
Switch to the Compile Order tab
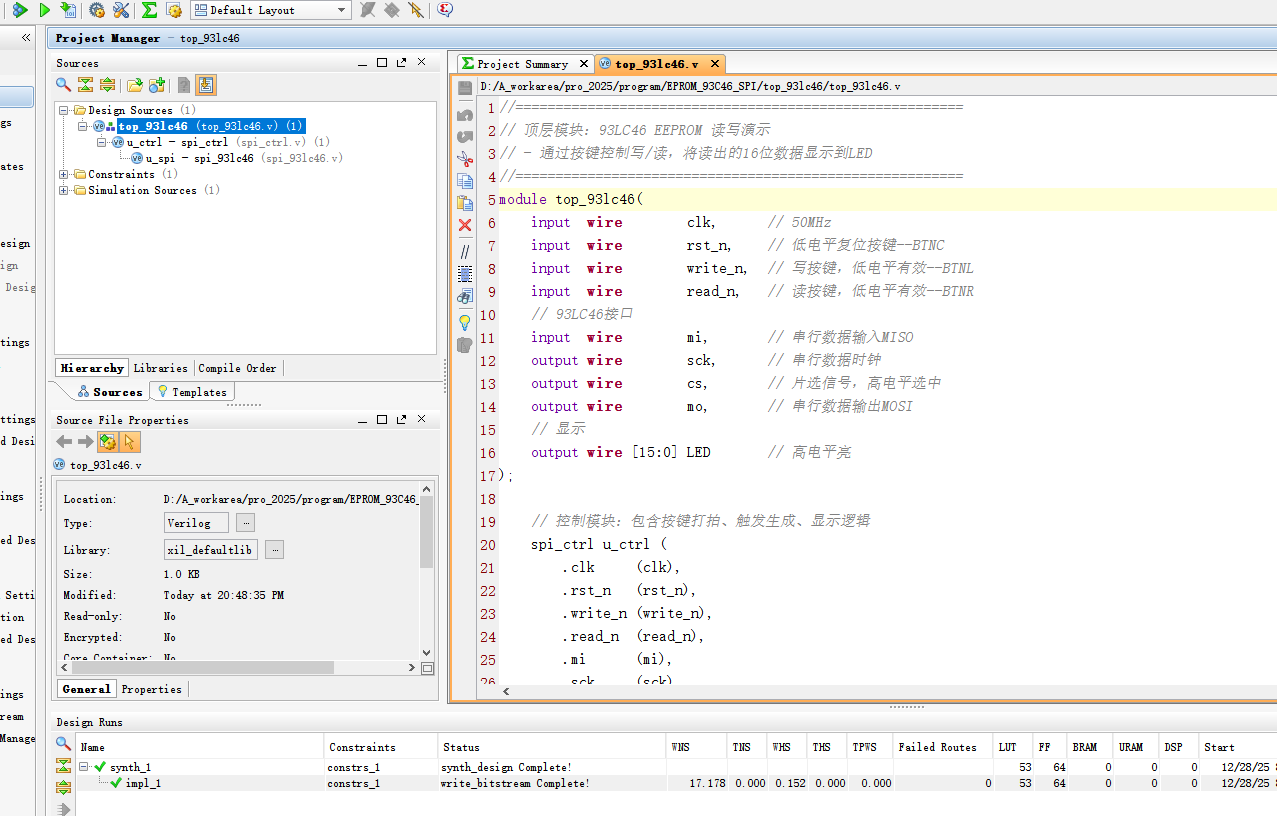point(237,368)
